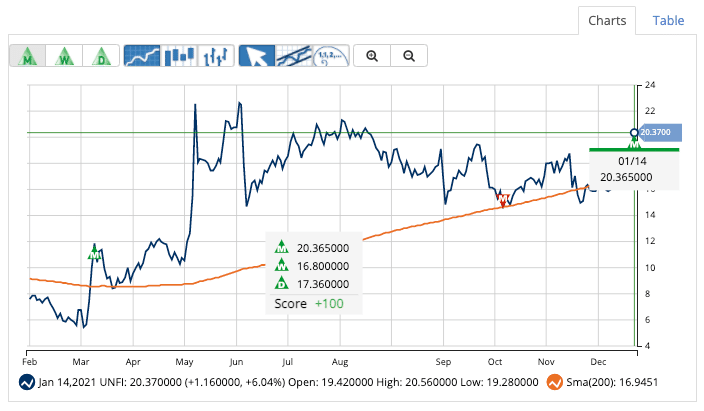This screenshot has height=411, width=704.
Task: Open the Charts tab
Action: pyautogui.click(x=607, y=21)
